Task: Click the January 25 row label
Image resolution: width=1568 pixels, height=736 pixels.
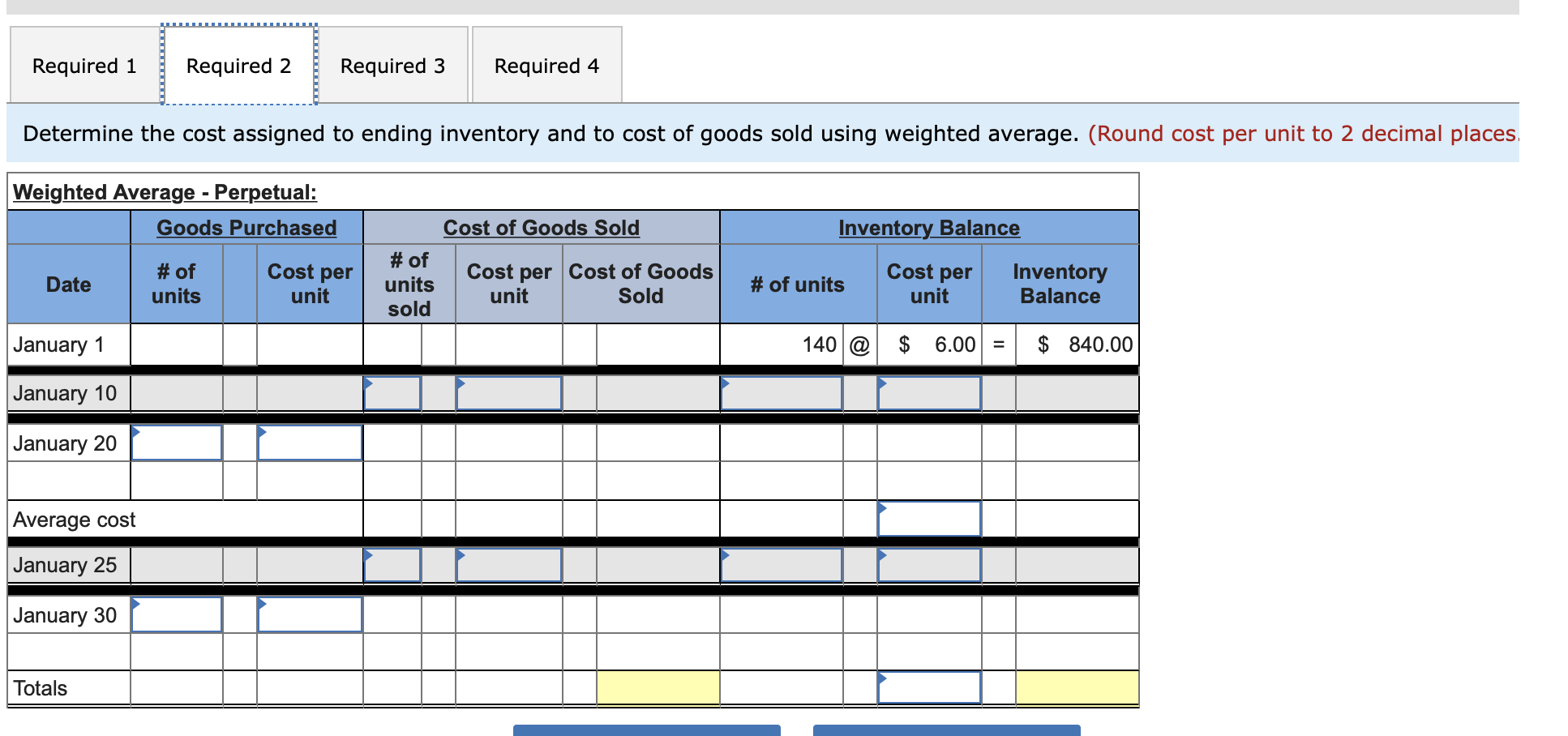Action: tap(65, 565)
